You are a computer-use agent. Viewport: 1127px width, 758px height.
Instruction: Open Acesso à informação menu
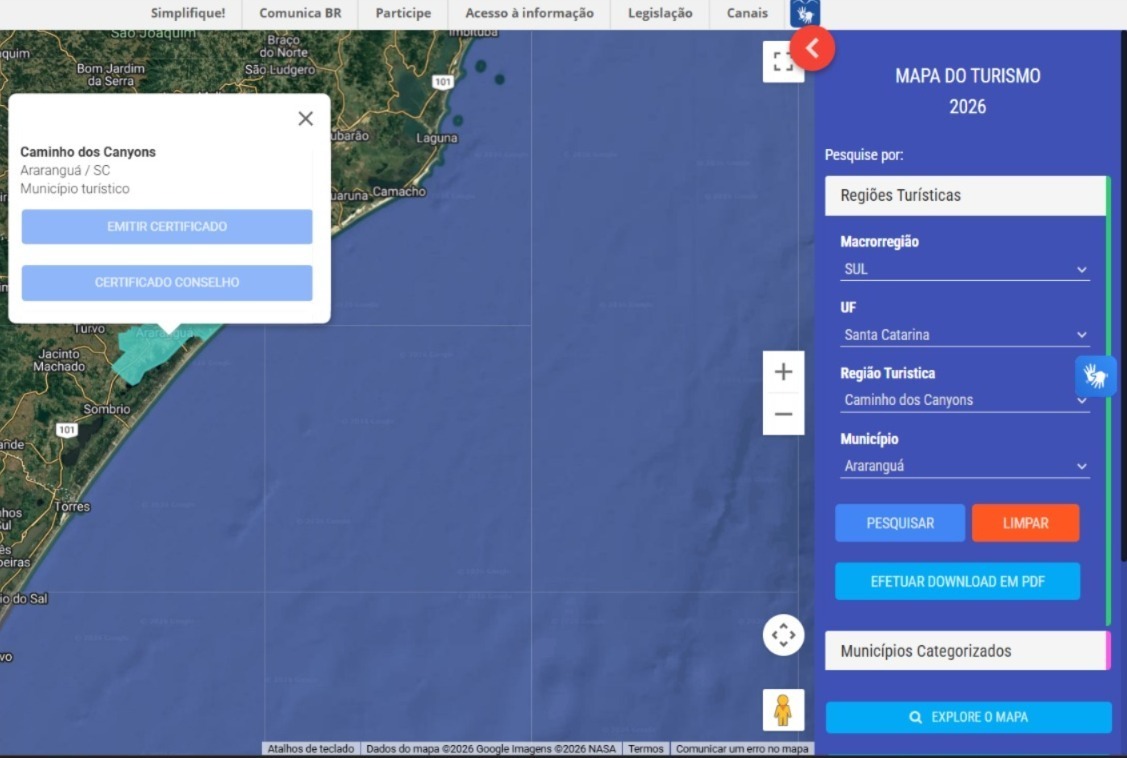click(529, 13)
